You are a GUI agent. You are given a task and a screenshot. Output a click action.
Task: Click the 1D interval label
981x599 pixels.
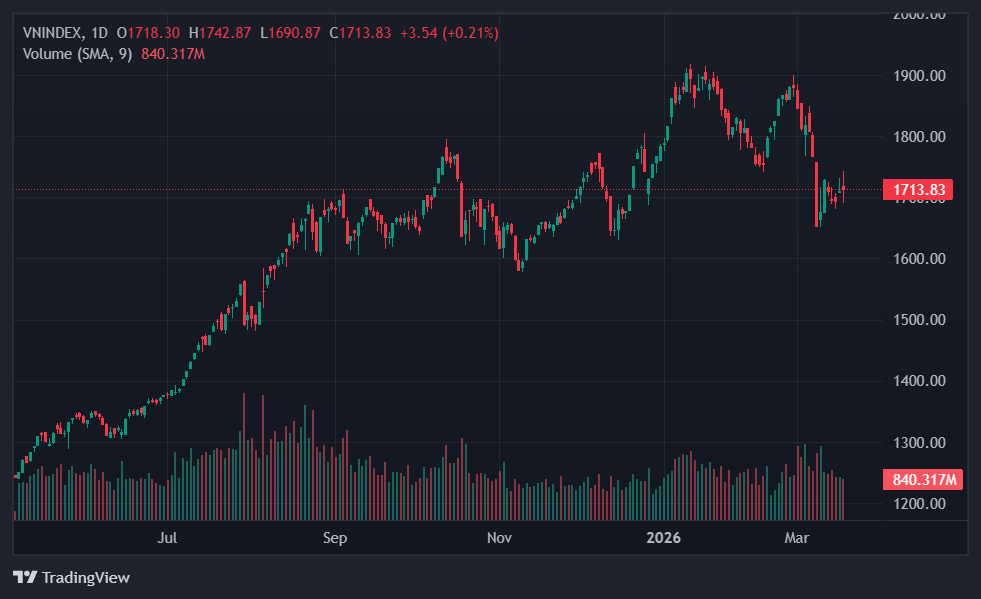(99, 33)
